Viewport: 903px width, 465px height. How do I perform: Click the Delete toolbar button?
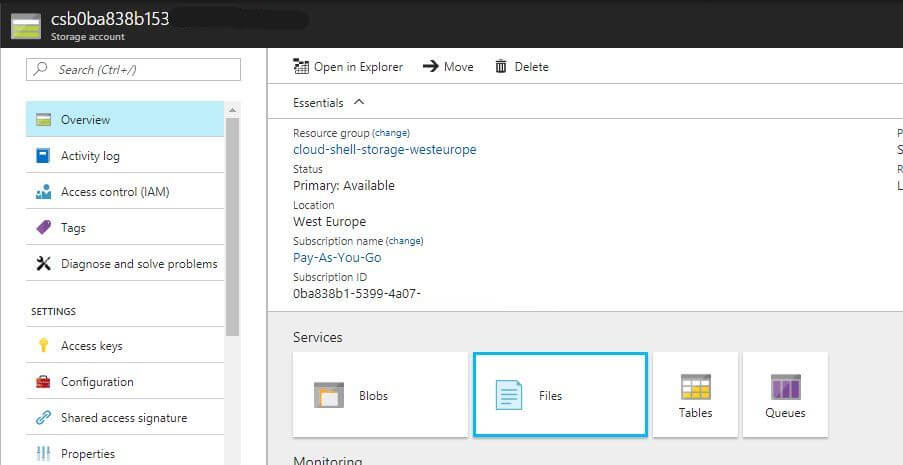point(522,67)
